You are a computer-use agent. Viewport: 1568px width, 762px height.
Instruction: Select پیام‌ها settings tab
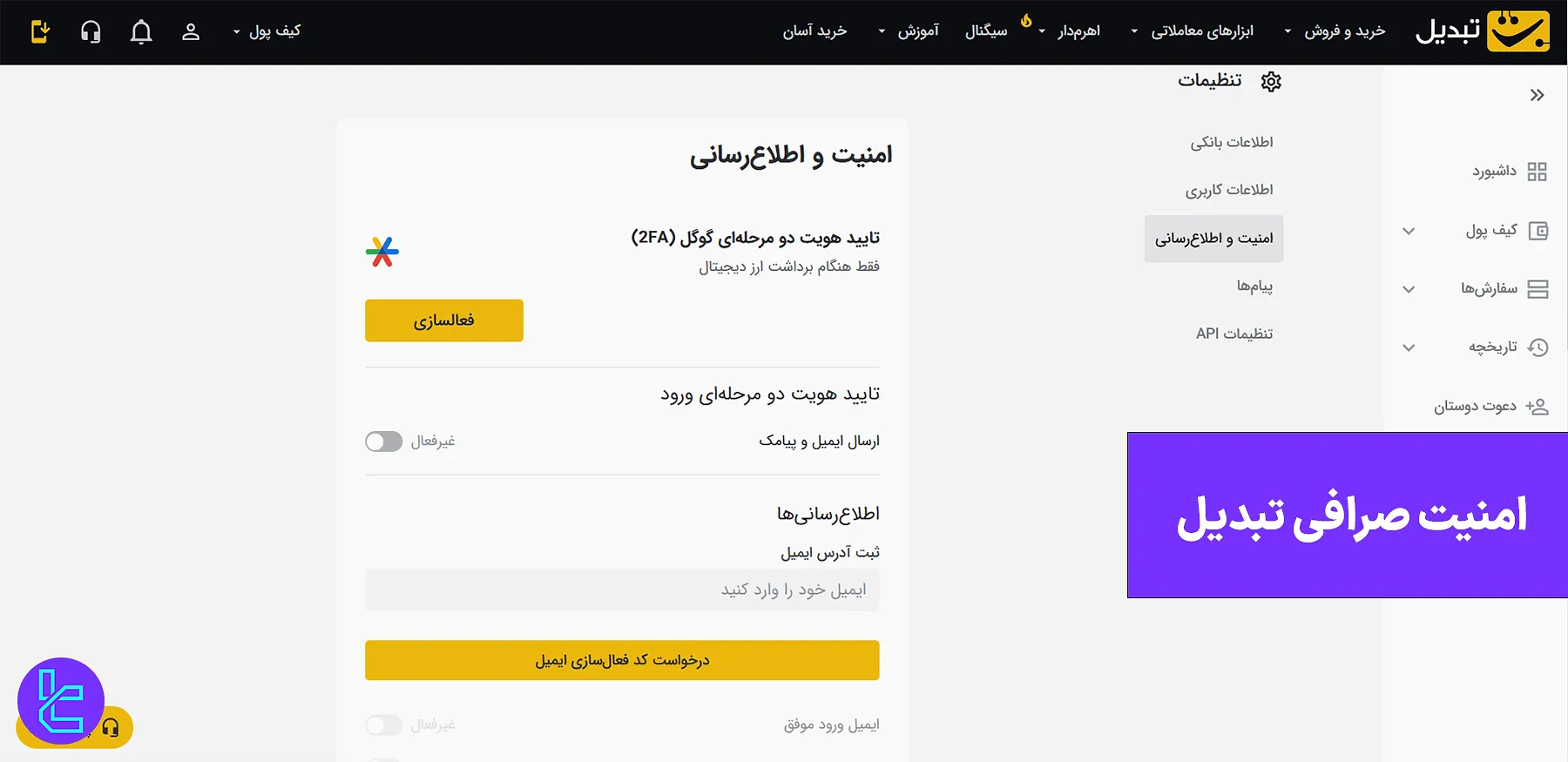[1254, 287]
